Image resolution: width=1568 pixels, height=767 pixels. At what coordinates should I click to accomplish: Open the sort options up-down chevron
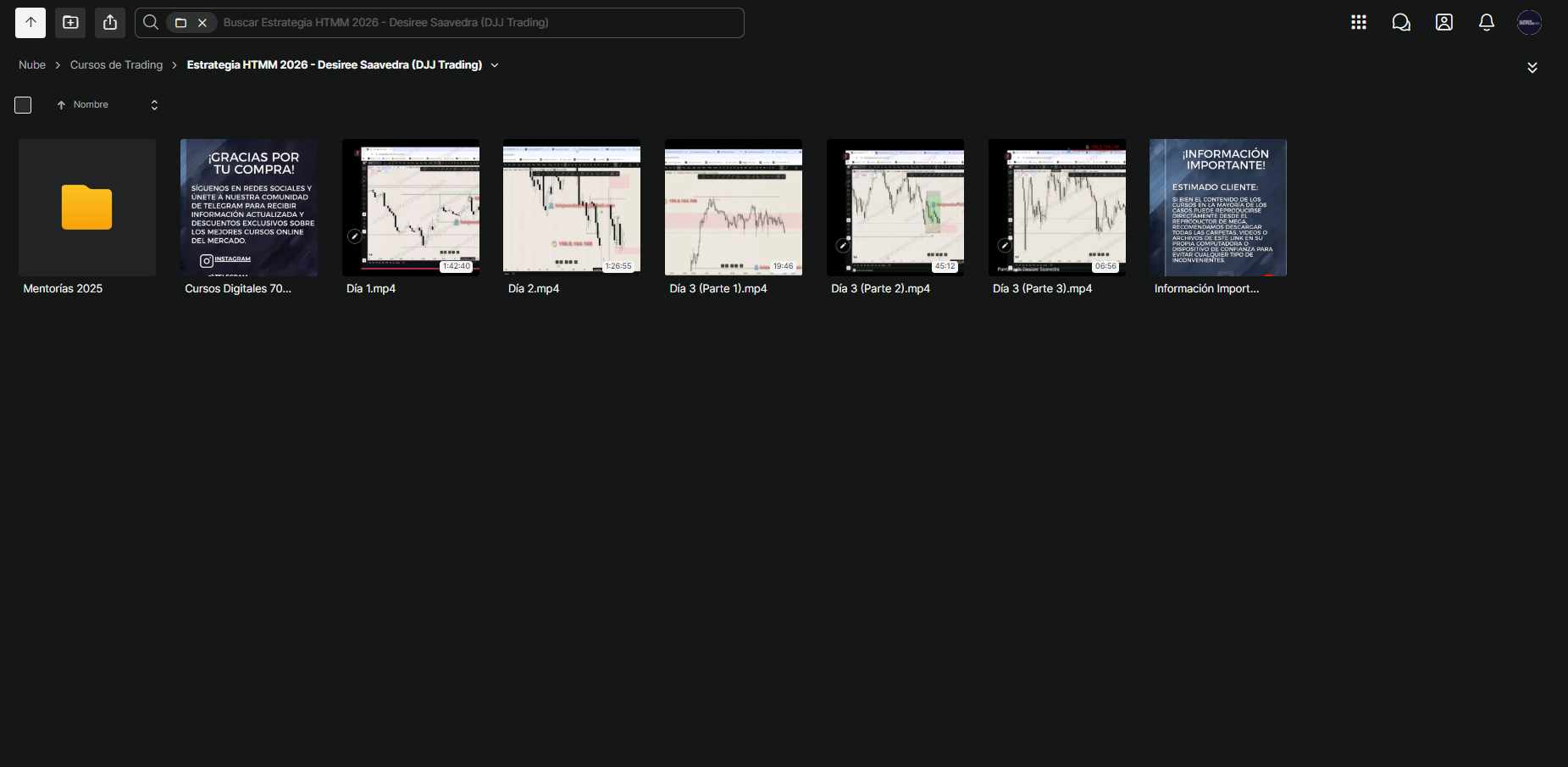click(154, 105)
